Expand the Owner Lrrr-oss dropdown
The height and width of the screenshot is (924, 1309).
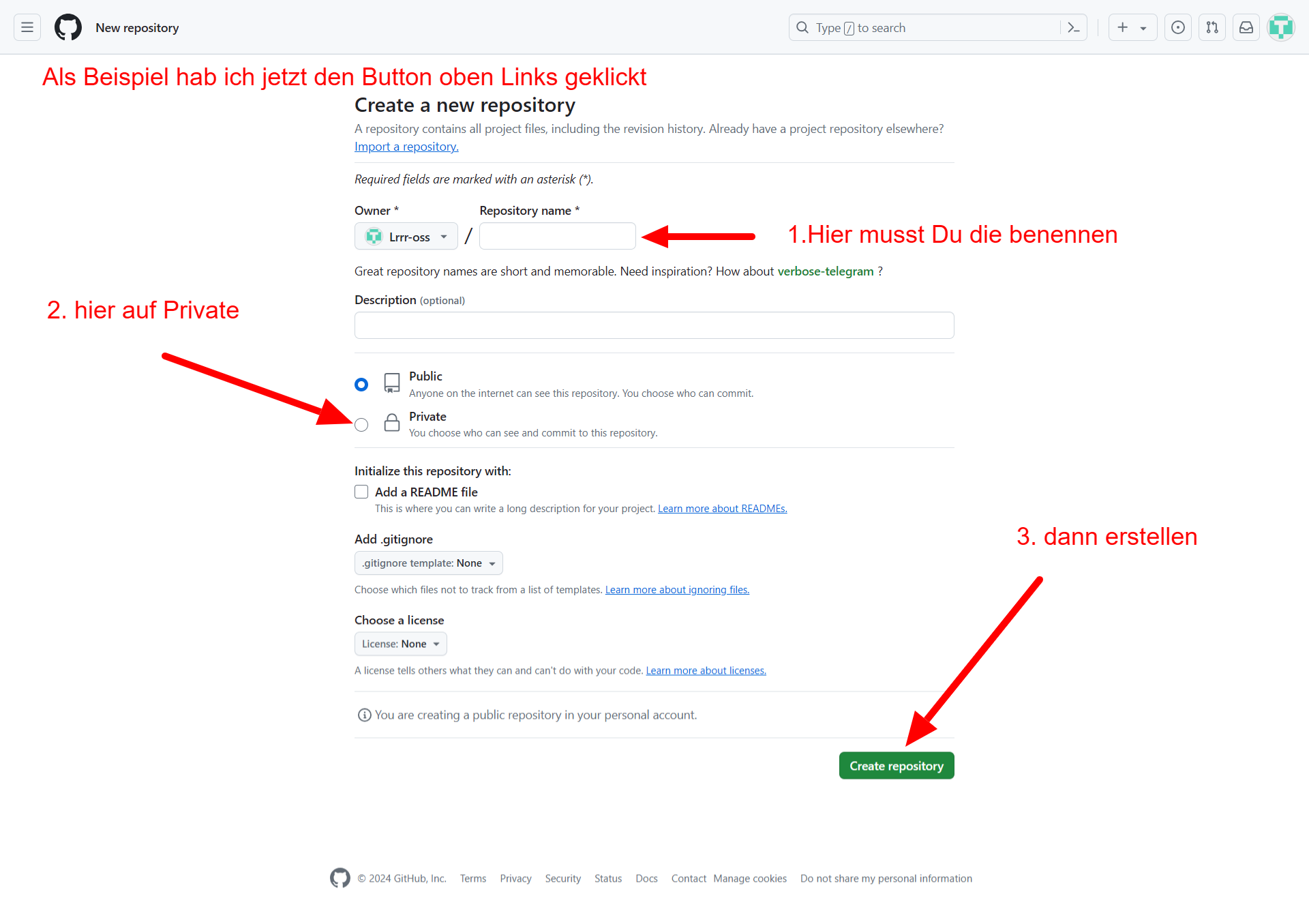[x=406, y=237]
